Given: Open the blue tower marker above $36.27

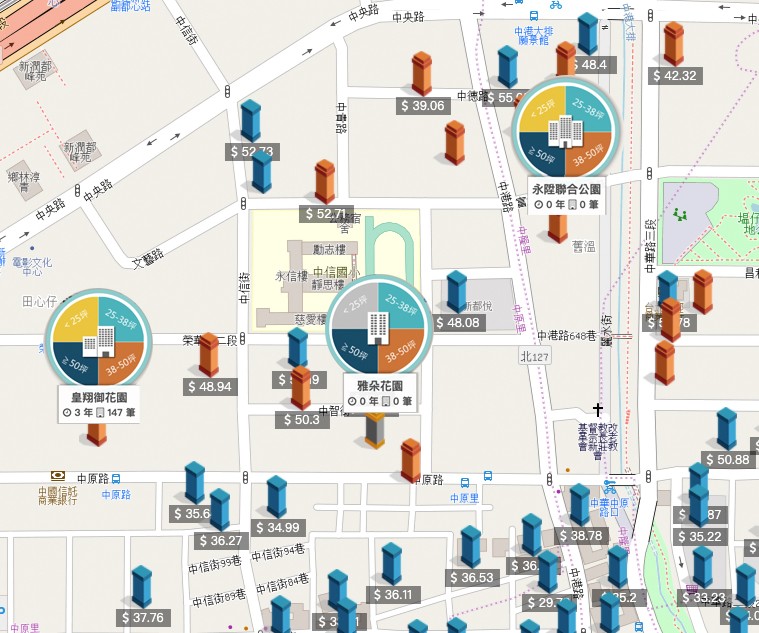Looking at the screenshot, I should [220, 510].
